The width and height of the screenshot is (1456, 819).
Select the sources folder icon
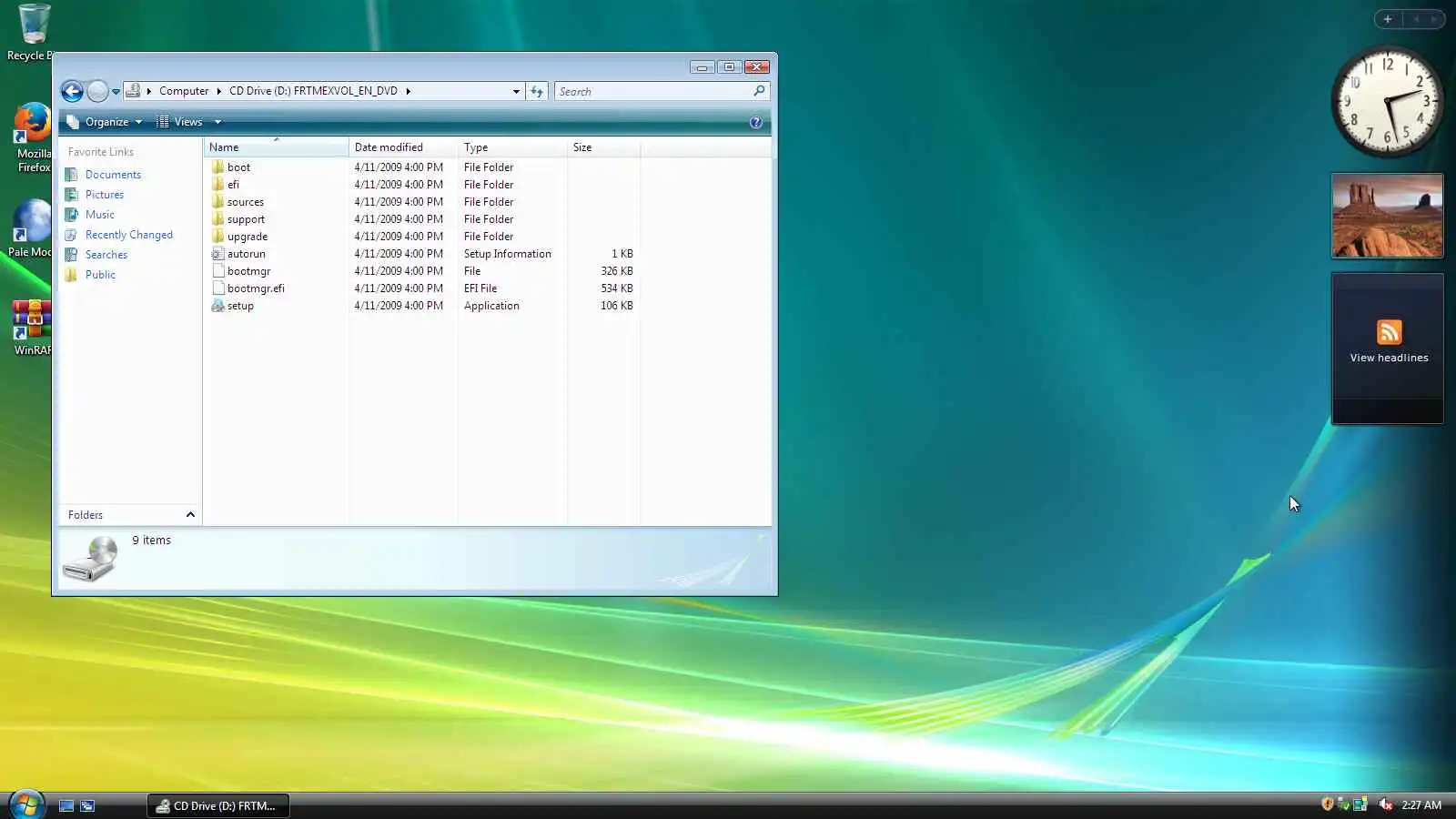[x=217, y=202]
